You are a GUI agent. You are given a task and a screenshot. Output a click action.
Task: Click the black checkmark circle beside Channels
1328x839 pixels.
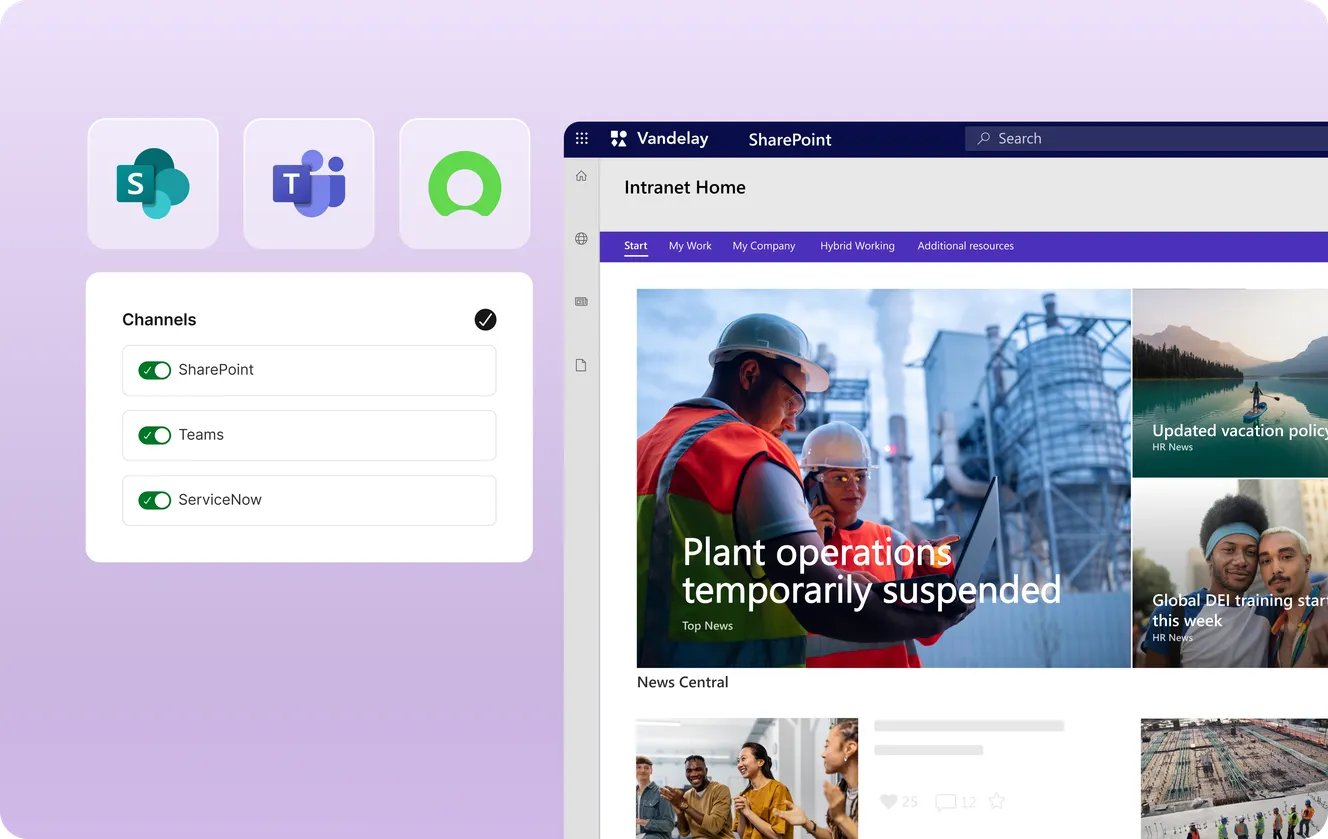[x=485, y=320]
